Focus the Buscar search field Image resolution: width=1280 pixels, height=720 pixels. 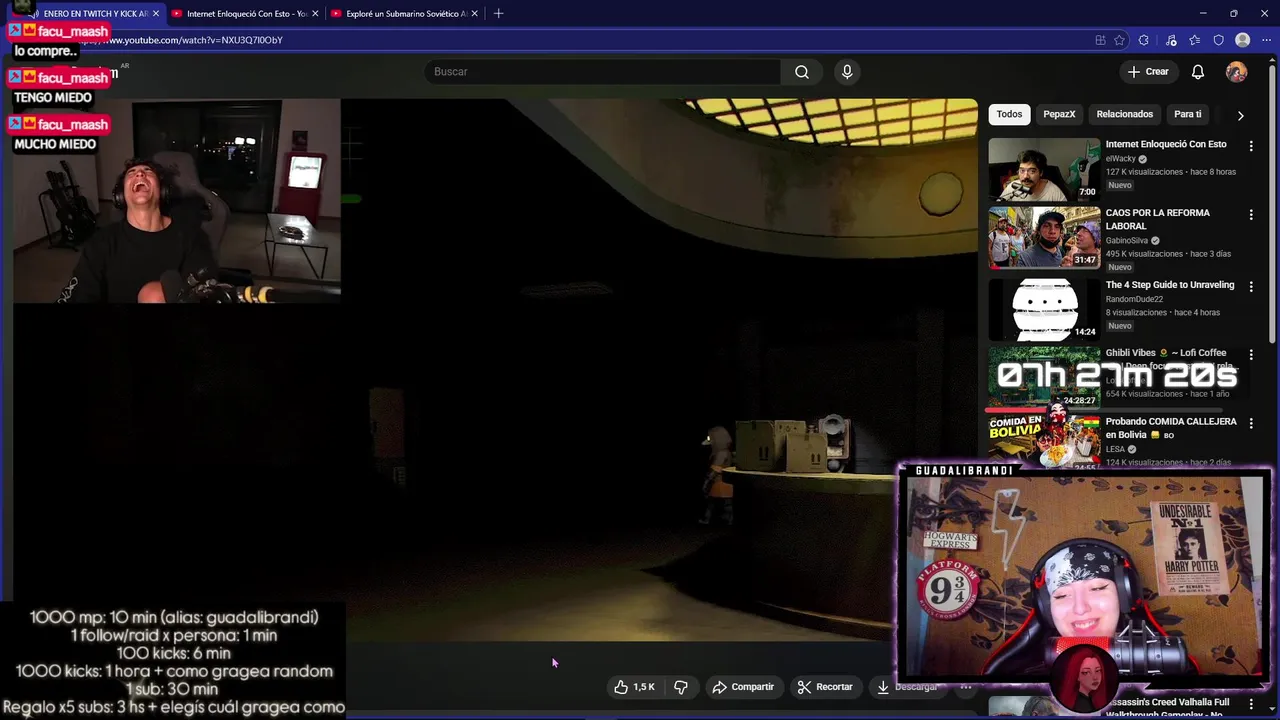pyautogui.click(x=603, y=72)
